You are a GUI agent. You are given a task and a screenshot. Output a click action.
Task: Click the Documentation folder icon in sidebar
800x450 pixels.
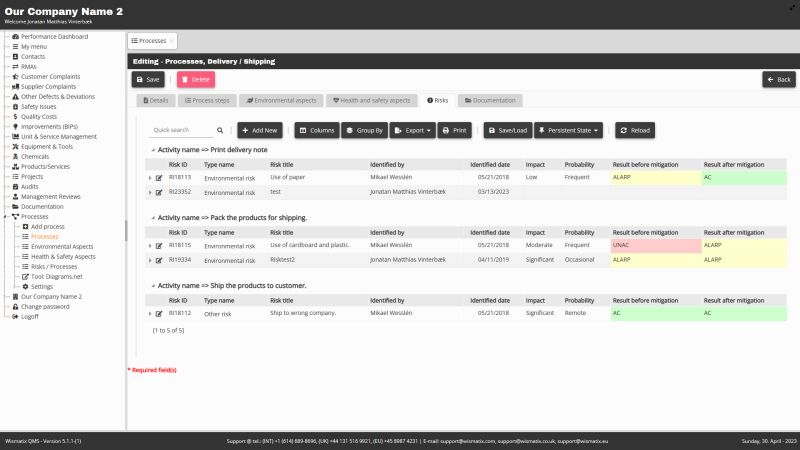15,207
